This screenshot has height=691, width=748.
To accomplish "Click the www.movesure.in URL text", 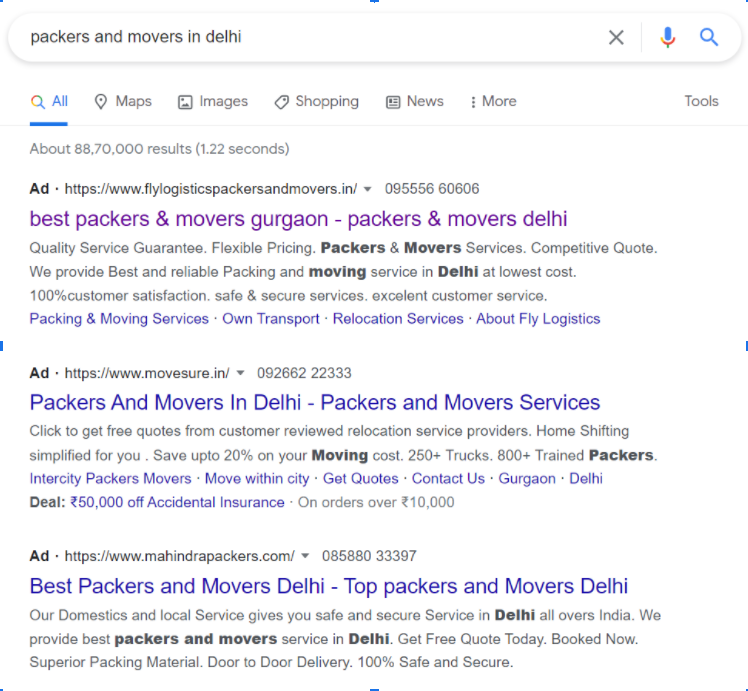I will (x=147, y=373).
